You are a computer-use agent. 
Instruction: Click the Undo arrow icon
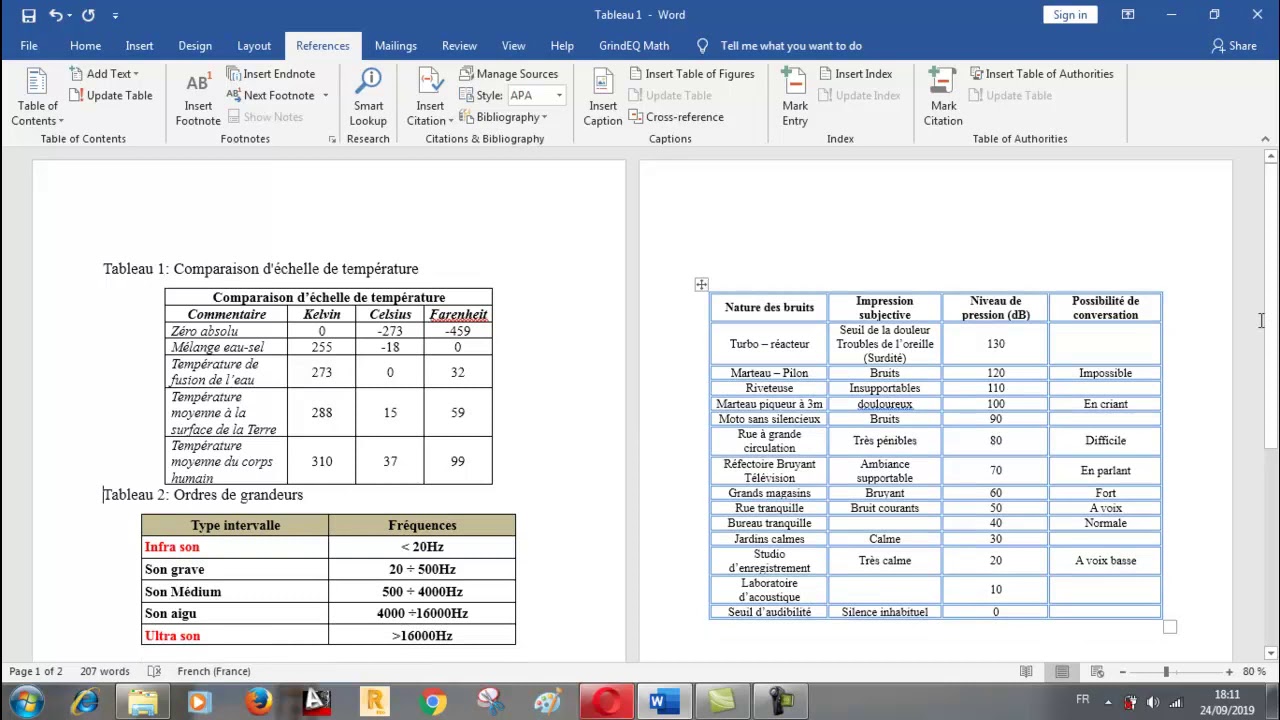[x=56, y=15]
